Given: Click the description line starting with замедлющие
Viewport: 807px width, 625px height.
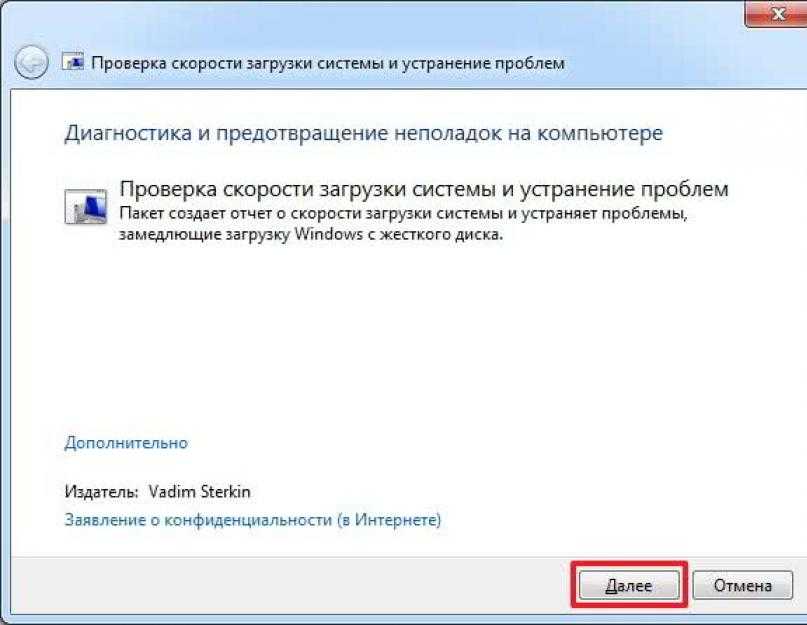Looking at the screenshot, I should pos(311,235).
